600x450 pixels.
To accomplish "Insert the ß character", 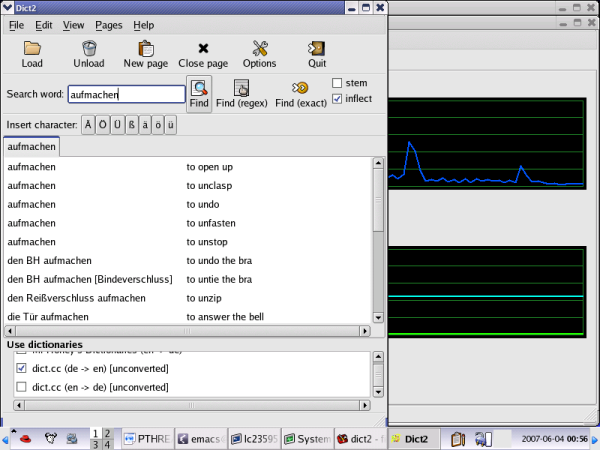I will point(132,125).
